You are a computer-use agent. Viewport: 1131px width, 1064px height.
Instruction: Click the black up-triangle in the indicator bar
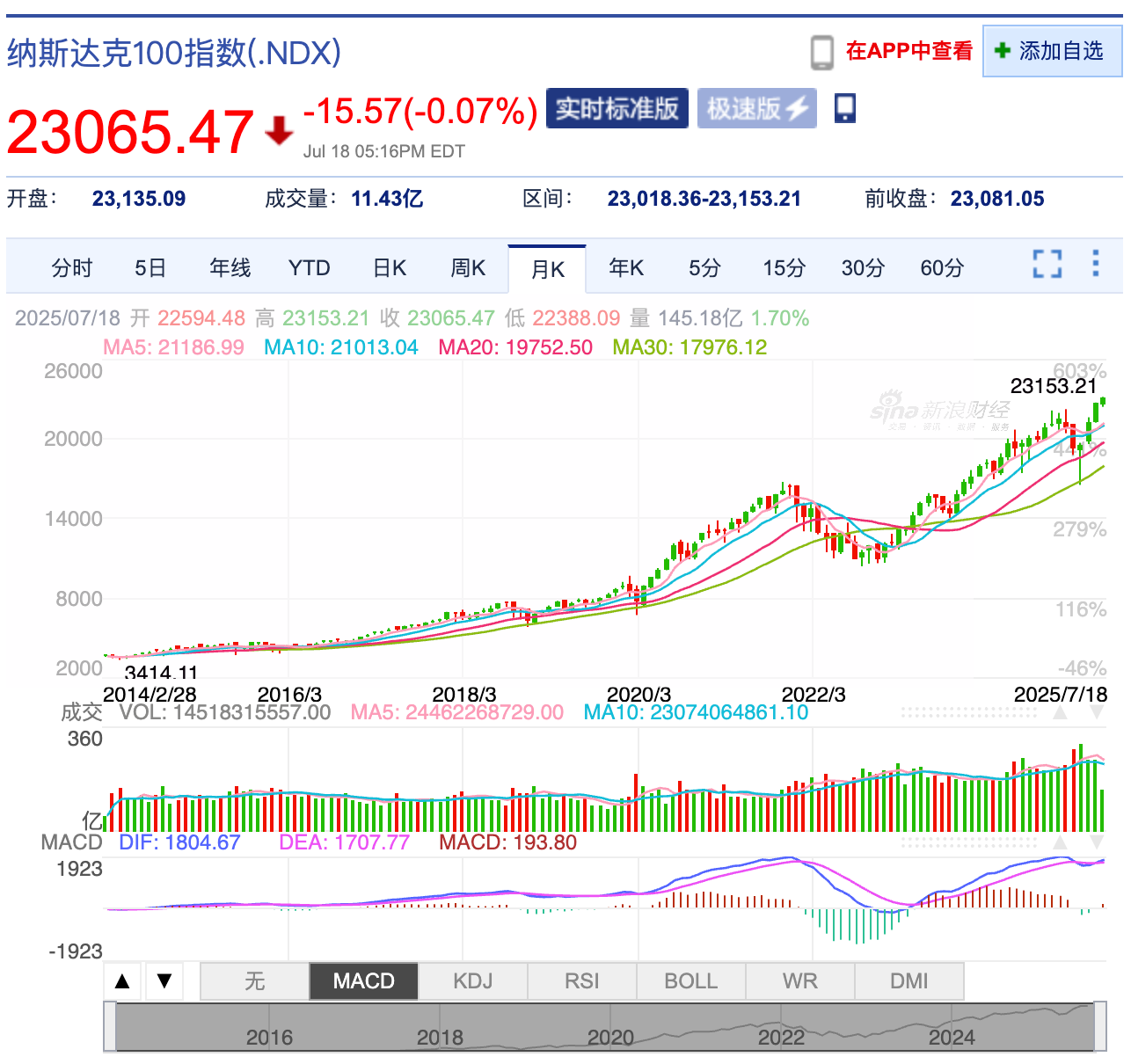(123, 980)
